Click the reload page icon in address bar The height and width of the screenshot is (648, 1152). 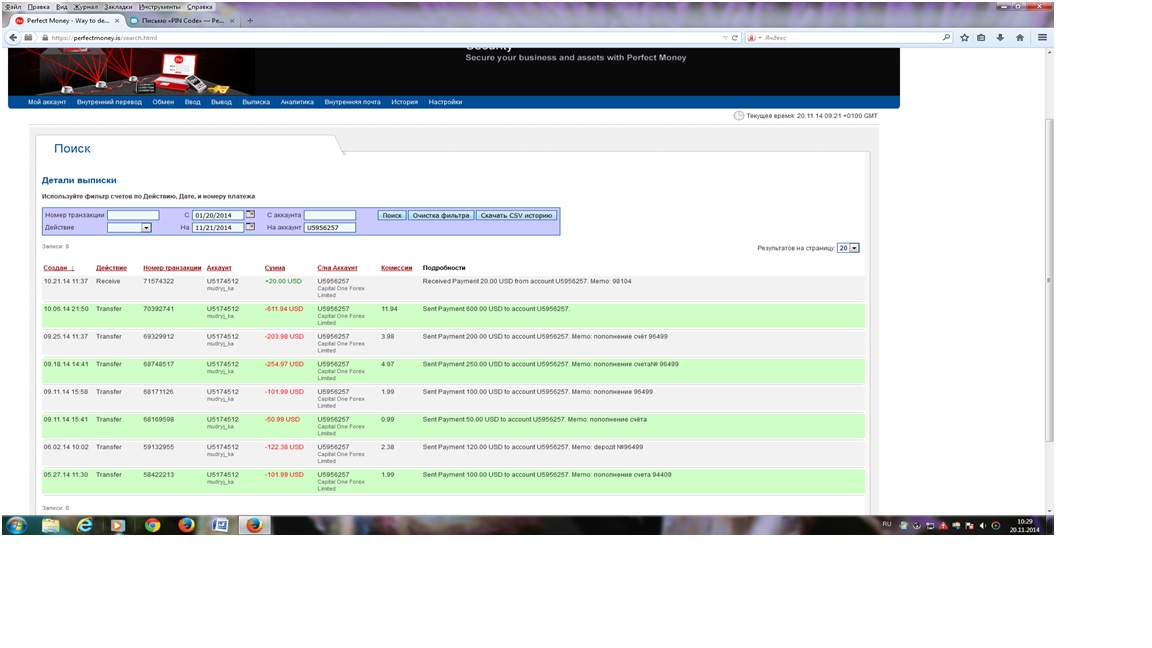coord(735,37)
